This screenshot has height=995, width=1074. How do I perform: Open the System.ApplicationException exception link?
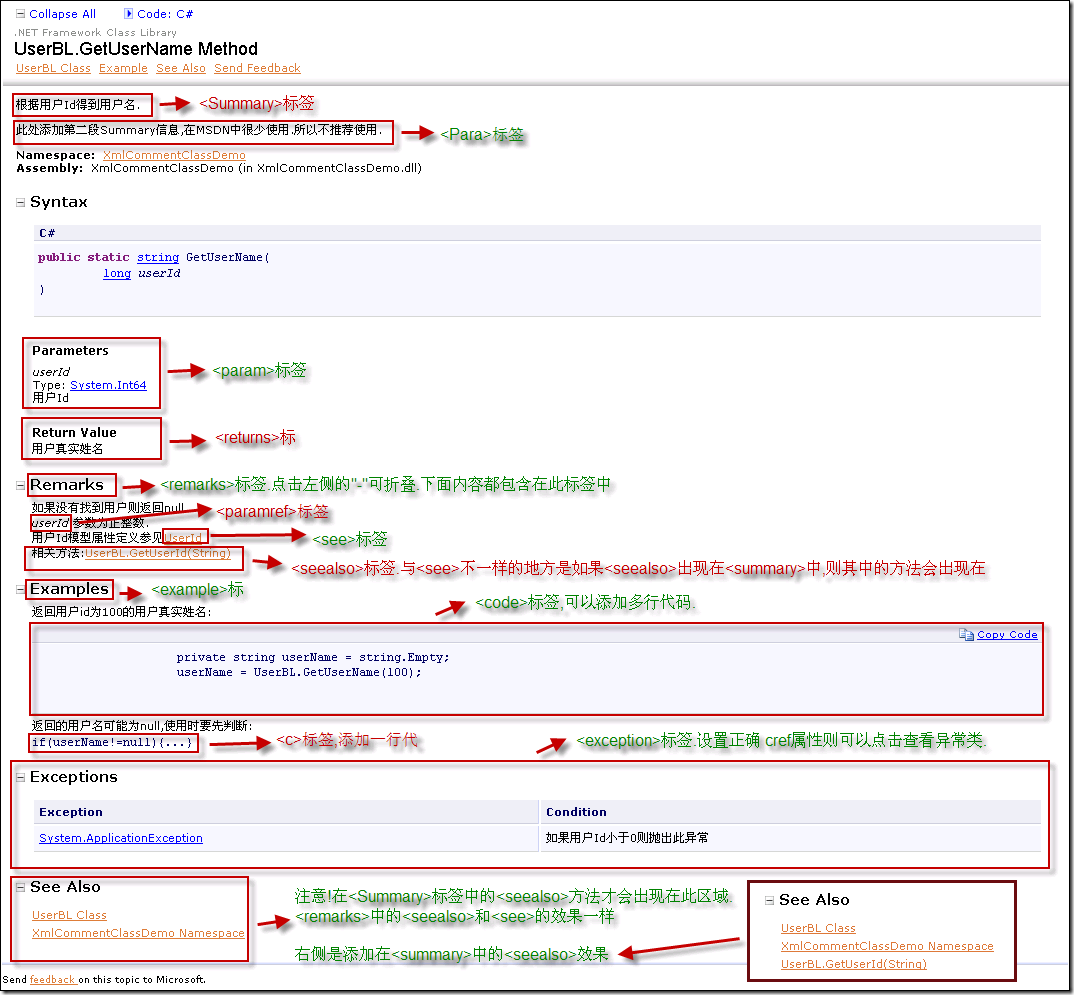[120, 838]
